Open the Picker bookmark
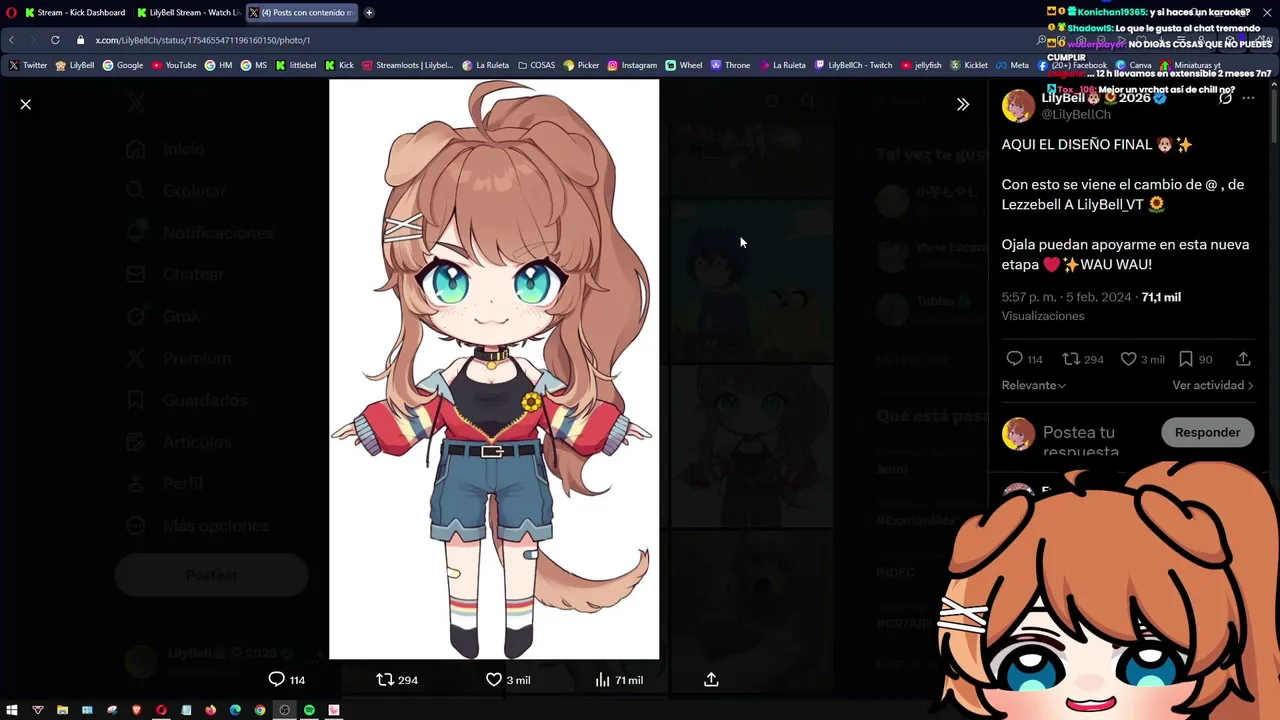This screenshot has width=1280, height=720. [x=581, y=65]
